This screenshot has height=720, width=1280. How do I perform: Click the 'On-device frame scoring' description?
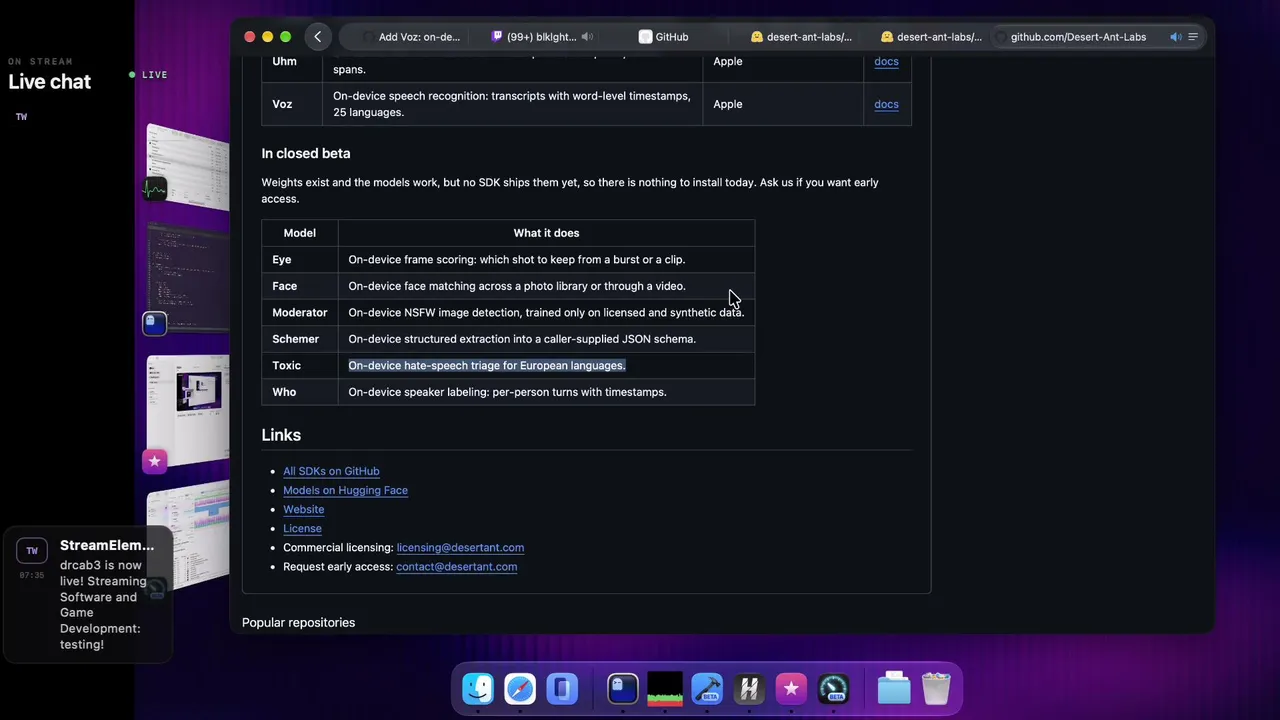(x=517, y=259)
